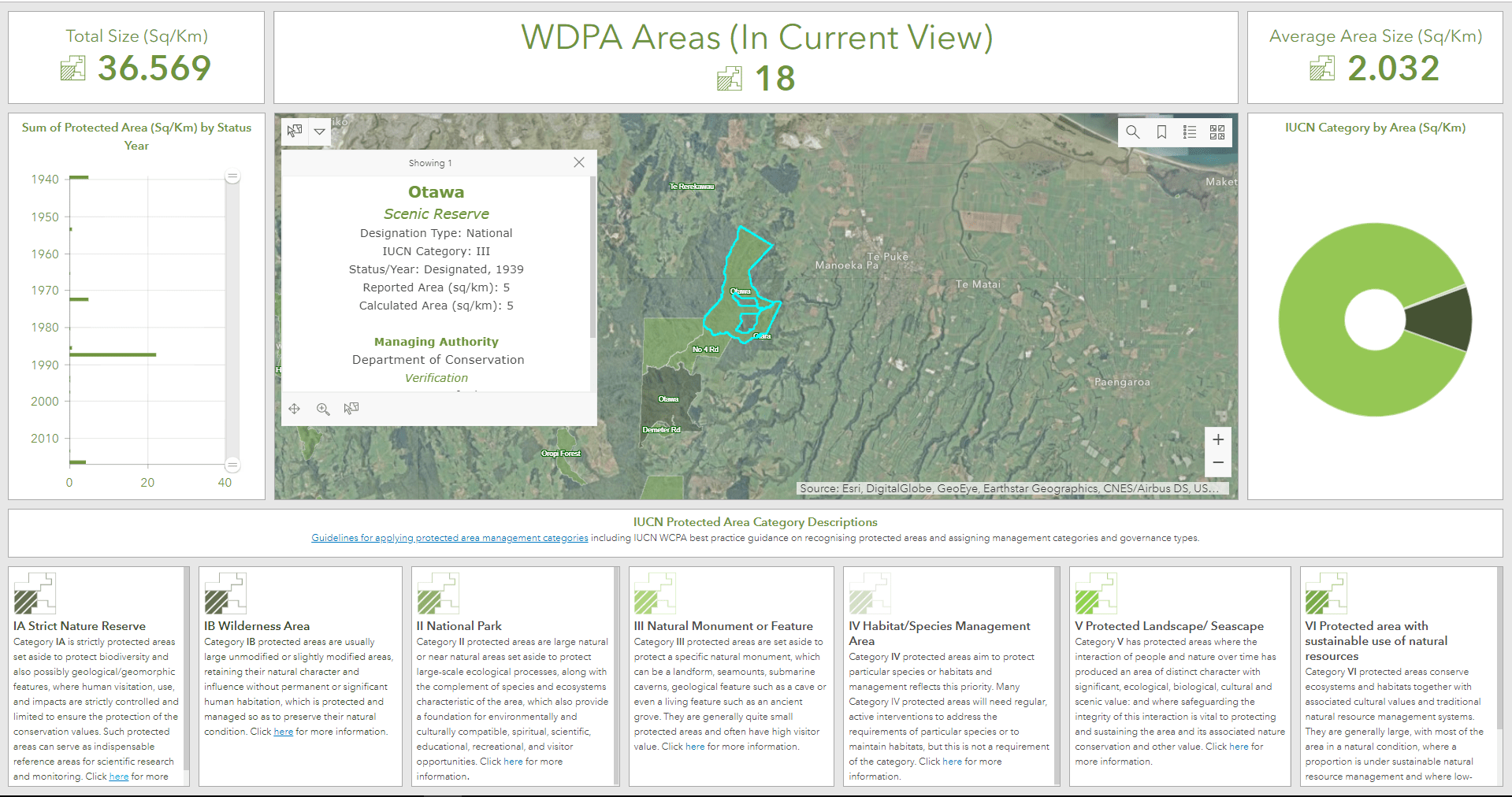
Task: Activate the popup's selection tool icon
Action: pos(351,408)
